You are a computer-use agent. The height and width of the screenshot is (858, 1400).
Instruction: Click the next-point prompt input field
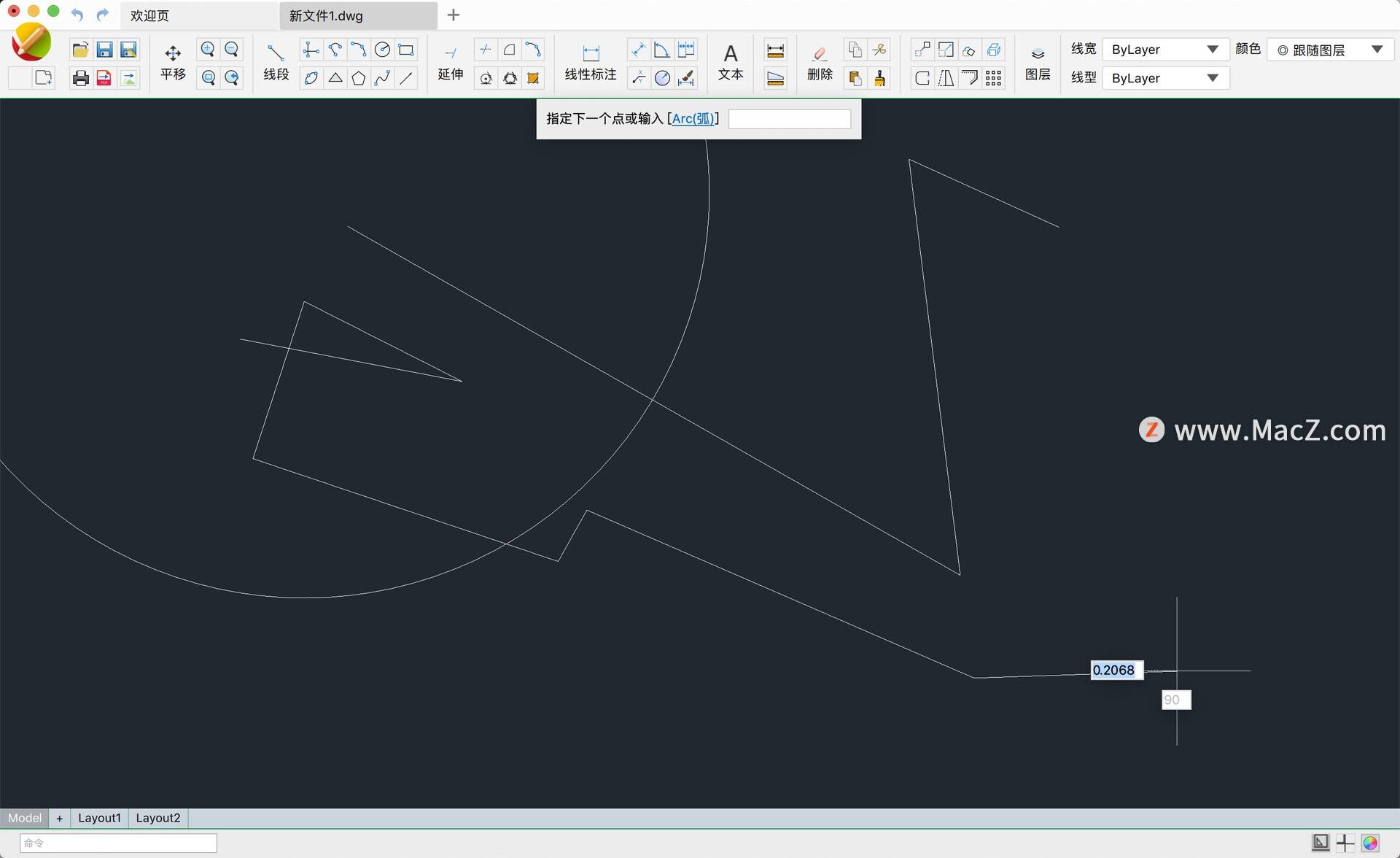790,119
